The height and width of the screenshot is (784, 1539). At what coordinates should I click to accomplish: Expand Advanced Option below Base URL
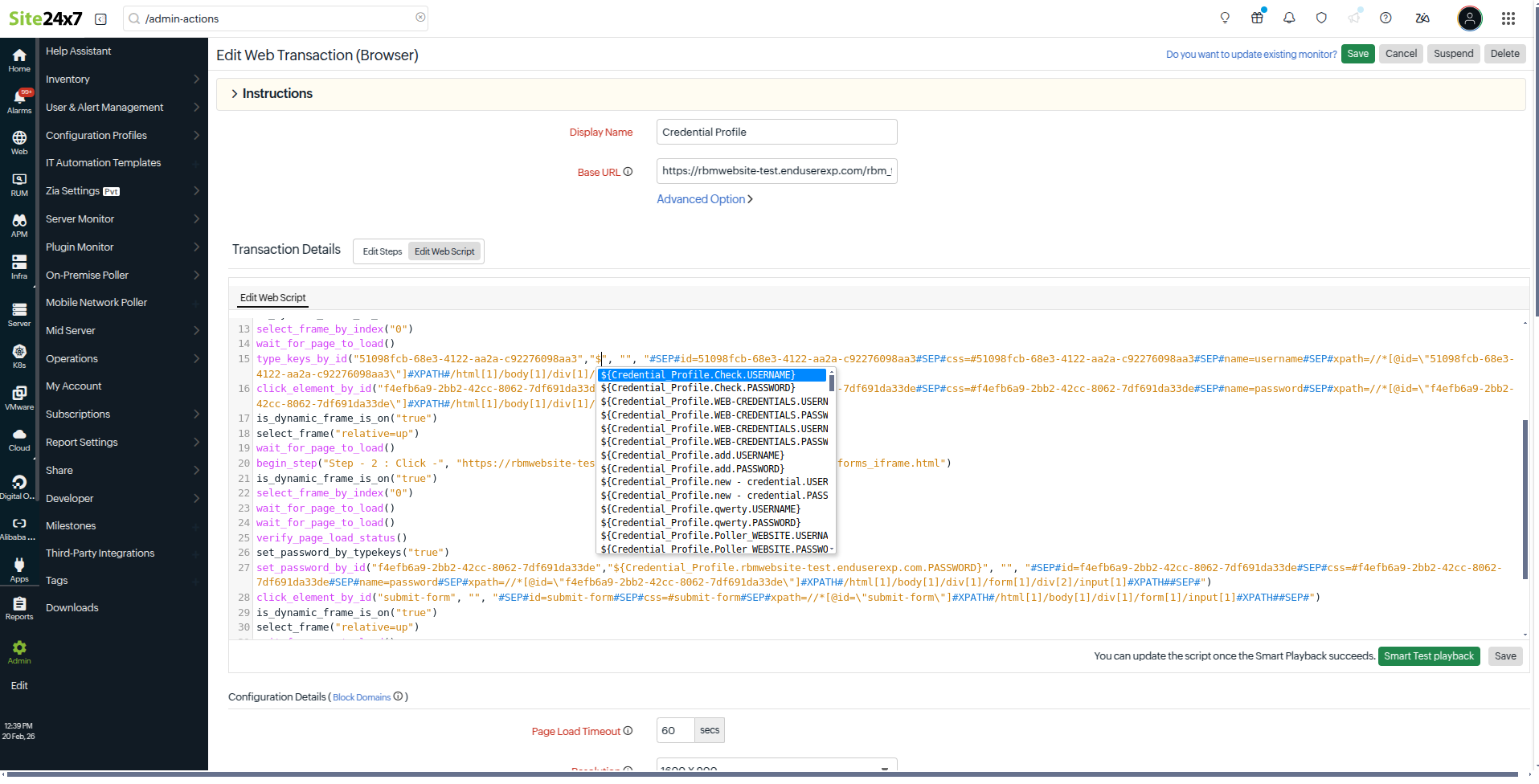(702, 198)
